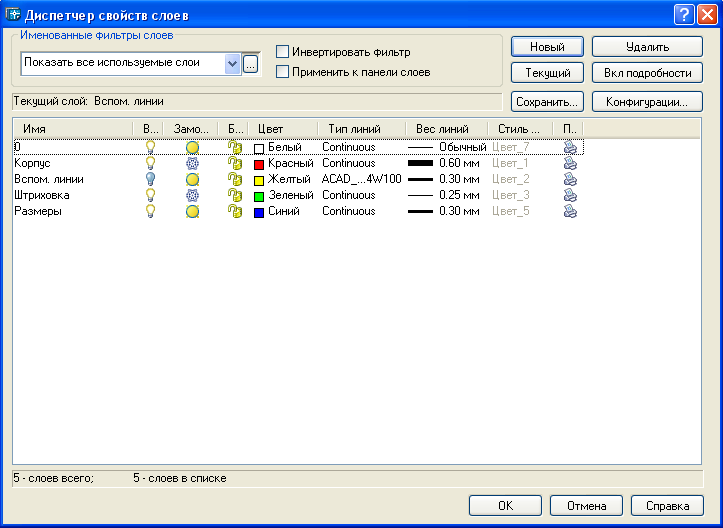Viewport: 723px width, 528px height.
Task: Open Конфигурации... dialog button
Action: 647,102
